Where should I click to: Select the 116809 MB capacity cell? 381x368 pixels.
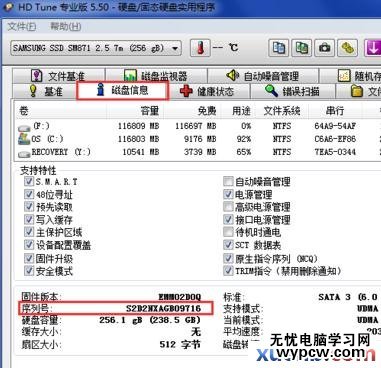[138, 126]
